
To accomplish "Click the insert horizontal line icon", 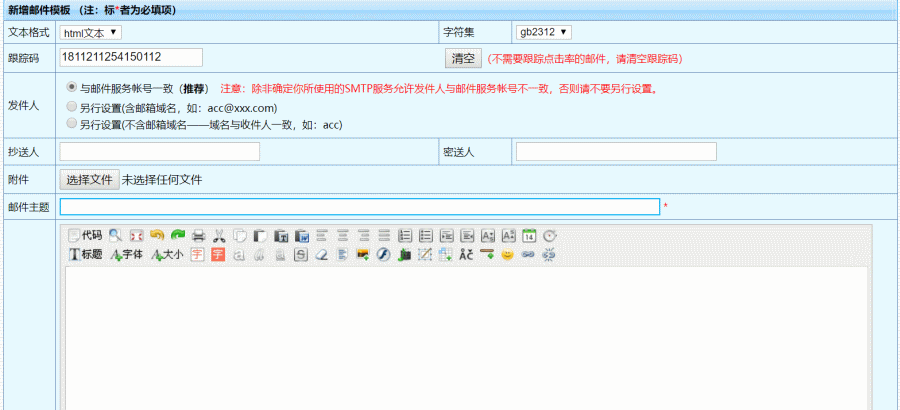I will pyautogui.click(x=487, y=254).
